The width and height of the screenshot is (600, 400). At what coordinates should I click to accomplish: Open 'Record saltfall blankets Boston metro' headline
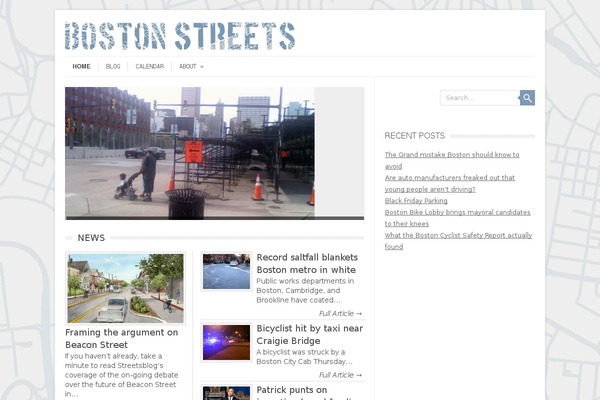click(307, 263)
